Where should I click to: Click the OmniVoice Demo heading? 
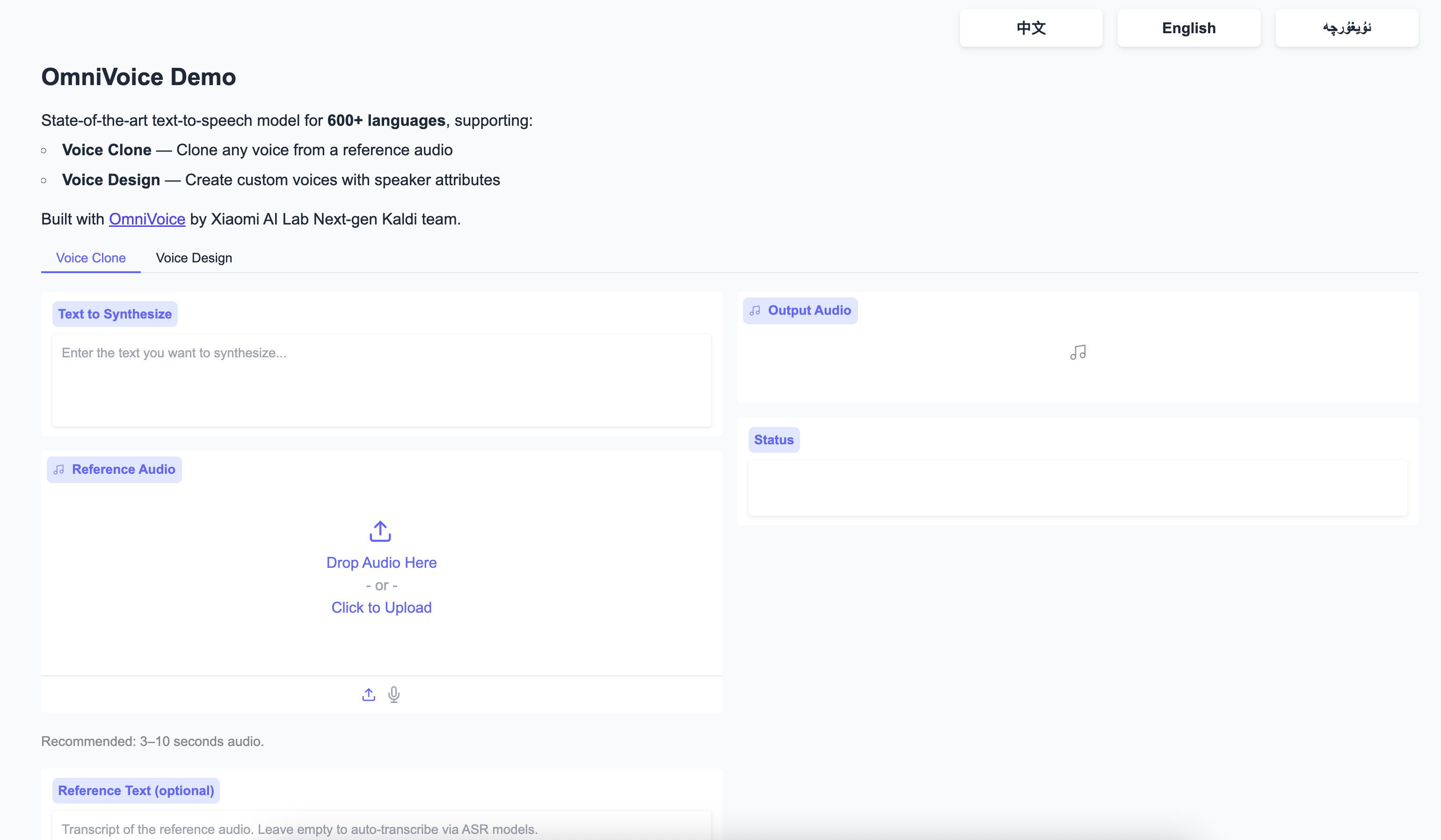[x=138, y=77]
